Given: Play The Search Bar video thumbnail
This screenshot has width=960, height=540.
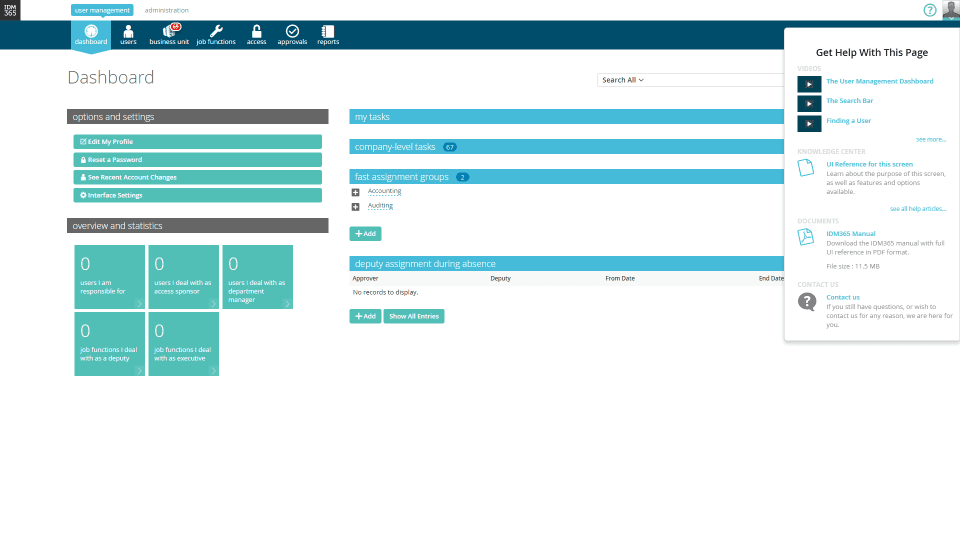Looking at the screenshot, I should (809, 103).
